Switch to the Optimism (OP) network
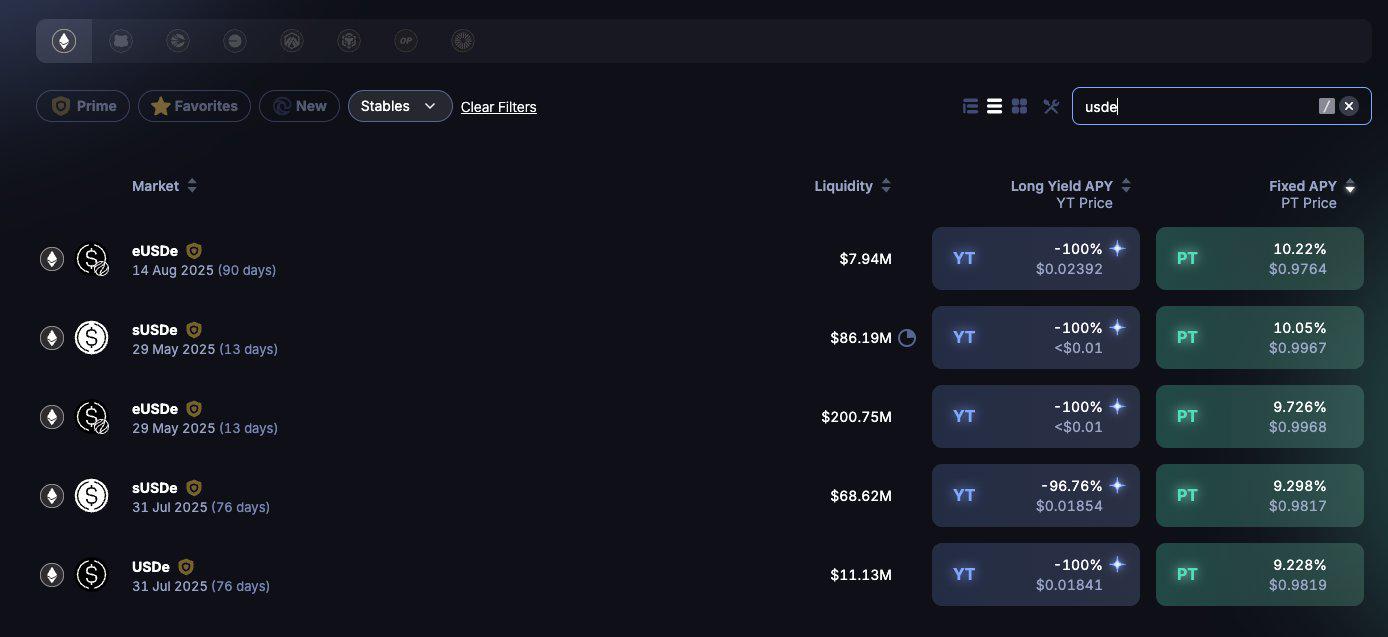 pos(405,41)
